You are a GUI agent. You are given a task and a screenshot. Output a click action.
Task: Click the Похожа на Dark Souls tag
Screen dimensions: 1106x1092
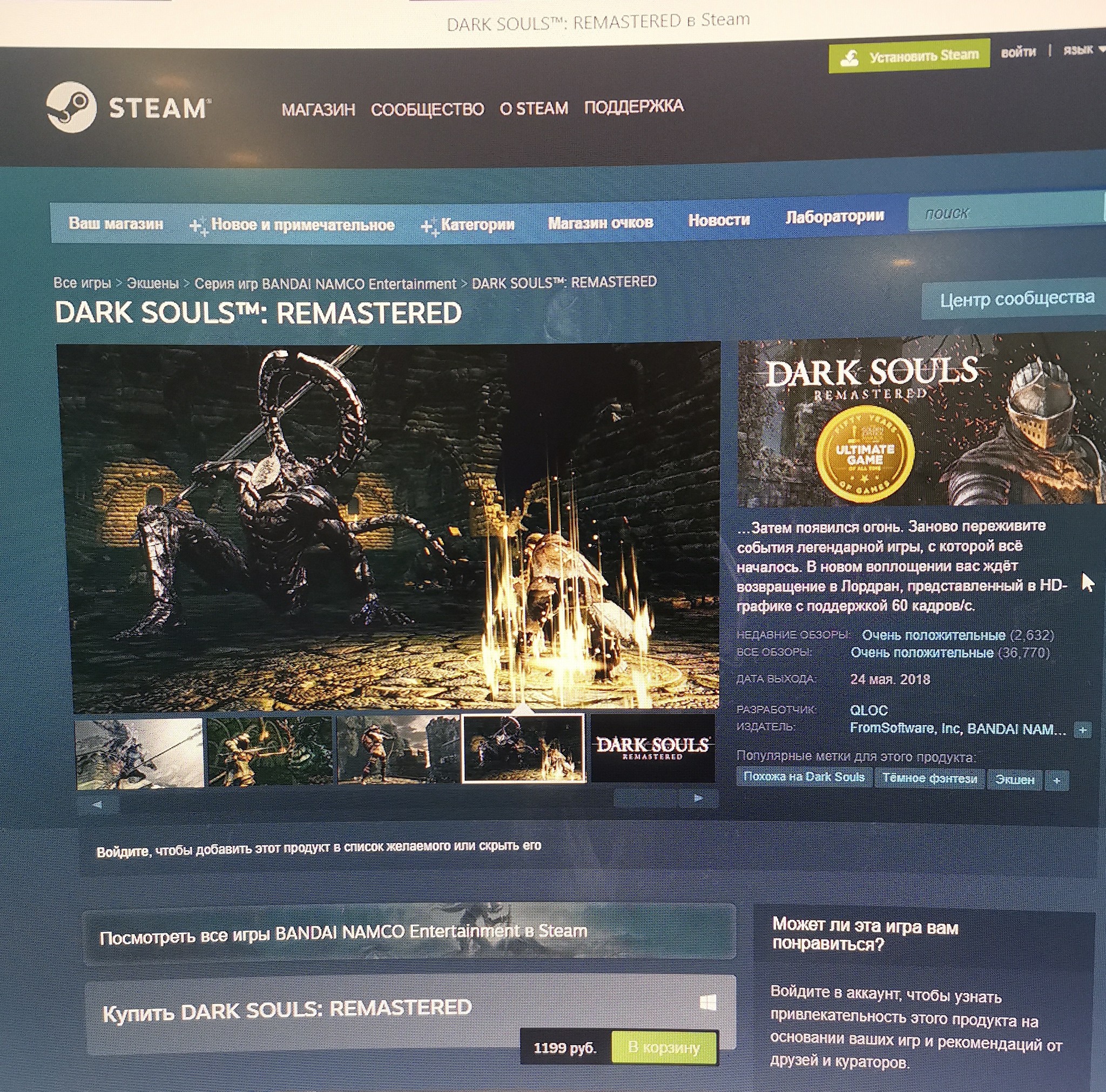803,777
